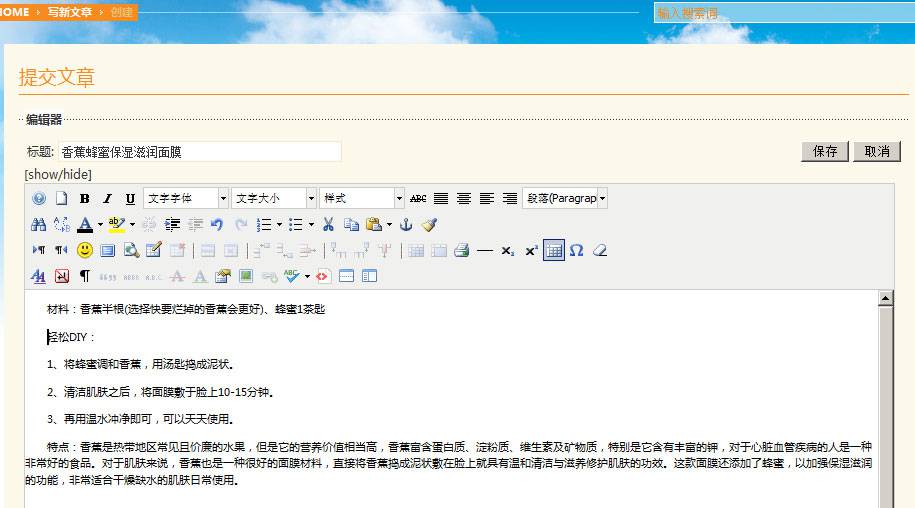Apply text color with the A swatch
Viewport: 915px width, 508px height.
click(x=85, y=225)
